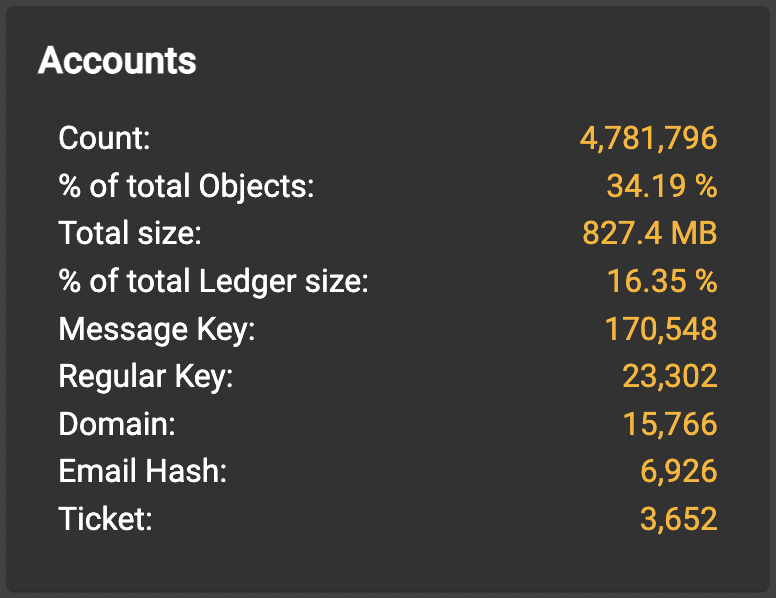
Task: Click the Ticket value 3,652
Action: (x=678, y=520)
